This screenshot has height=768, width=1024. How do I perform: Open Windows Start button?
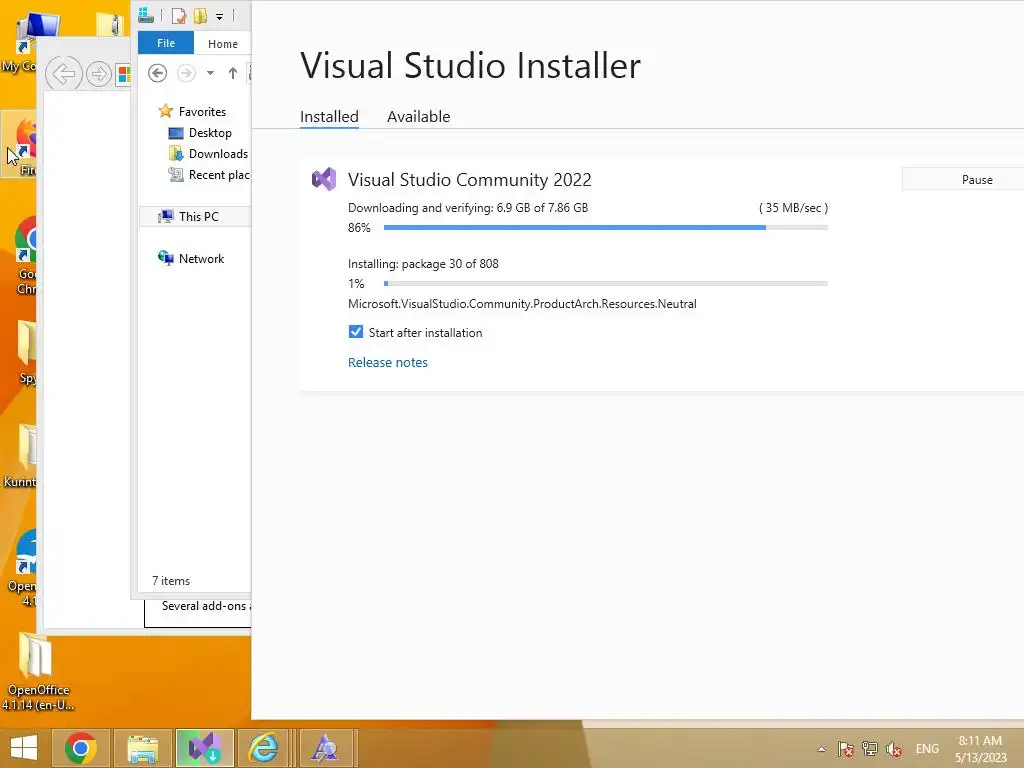coord(24,747)
